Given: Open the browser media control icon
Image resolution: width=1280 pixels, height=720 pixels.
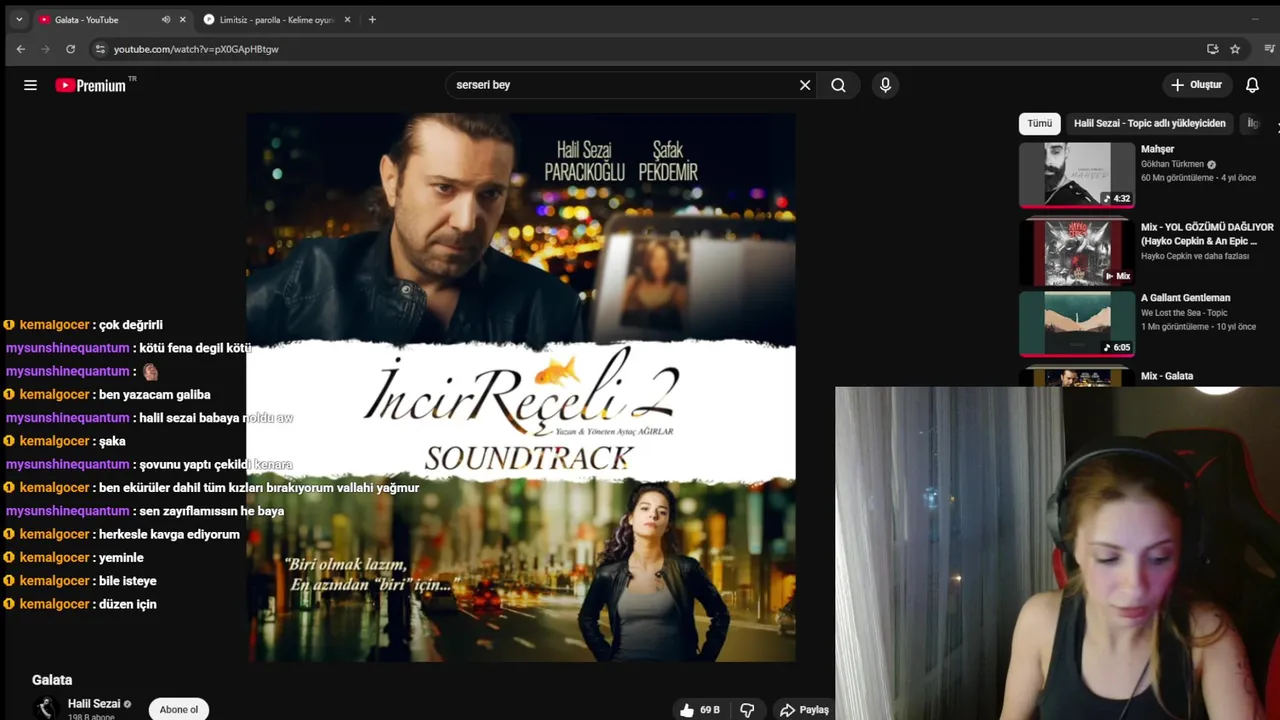Looking at the screenshot, I should tap(1270, 49).
